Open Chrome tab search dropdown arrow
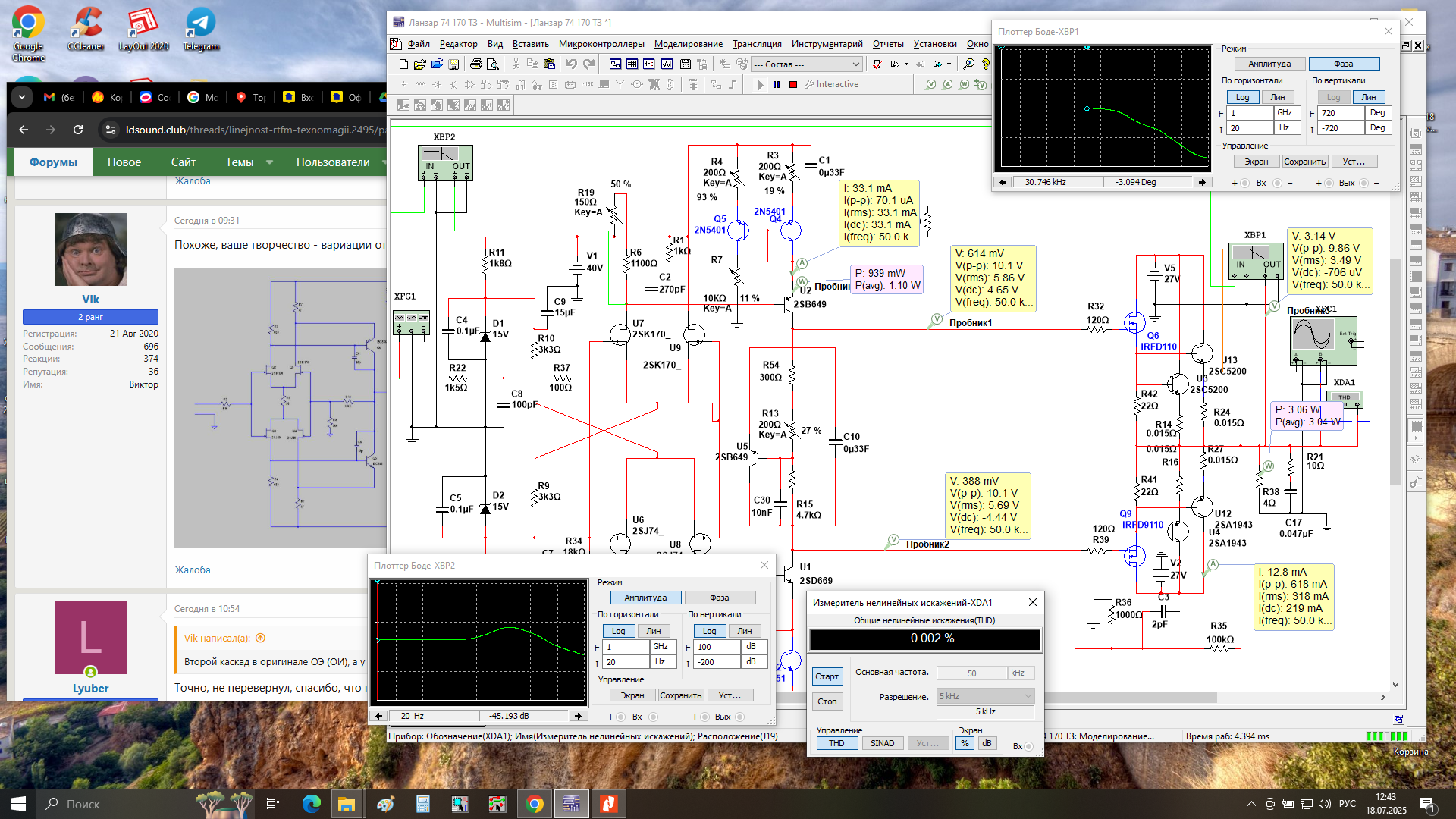This screenshot has width=1456, height=819. 22,97
